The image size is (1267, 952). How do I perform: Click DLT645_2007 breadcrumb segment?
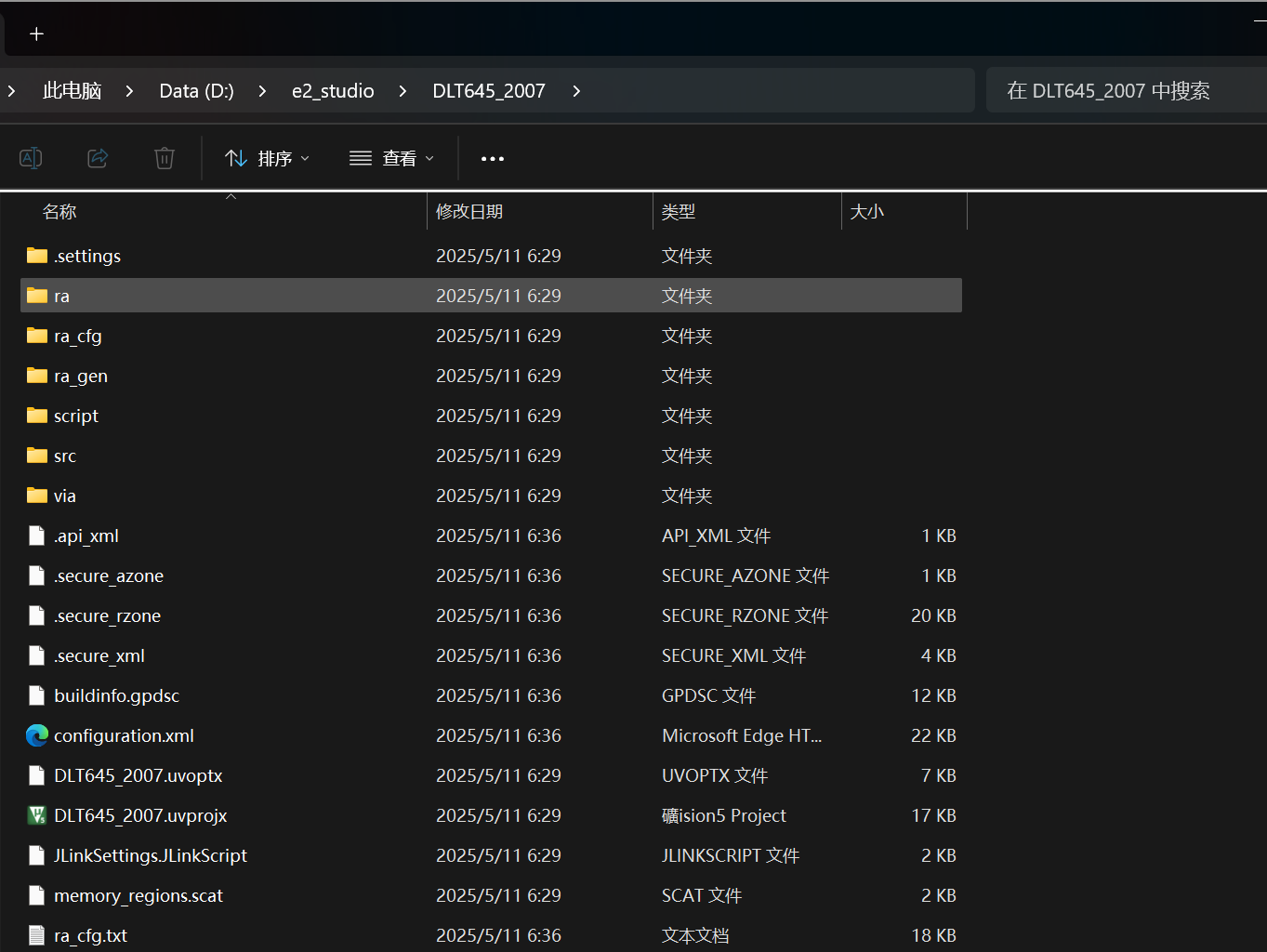click(489, 91)
